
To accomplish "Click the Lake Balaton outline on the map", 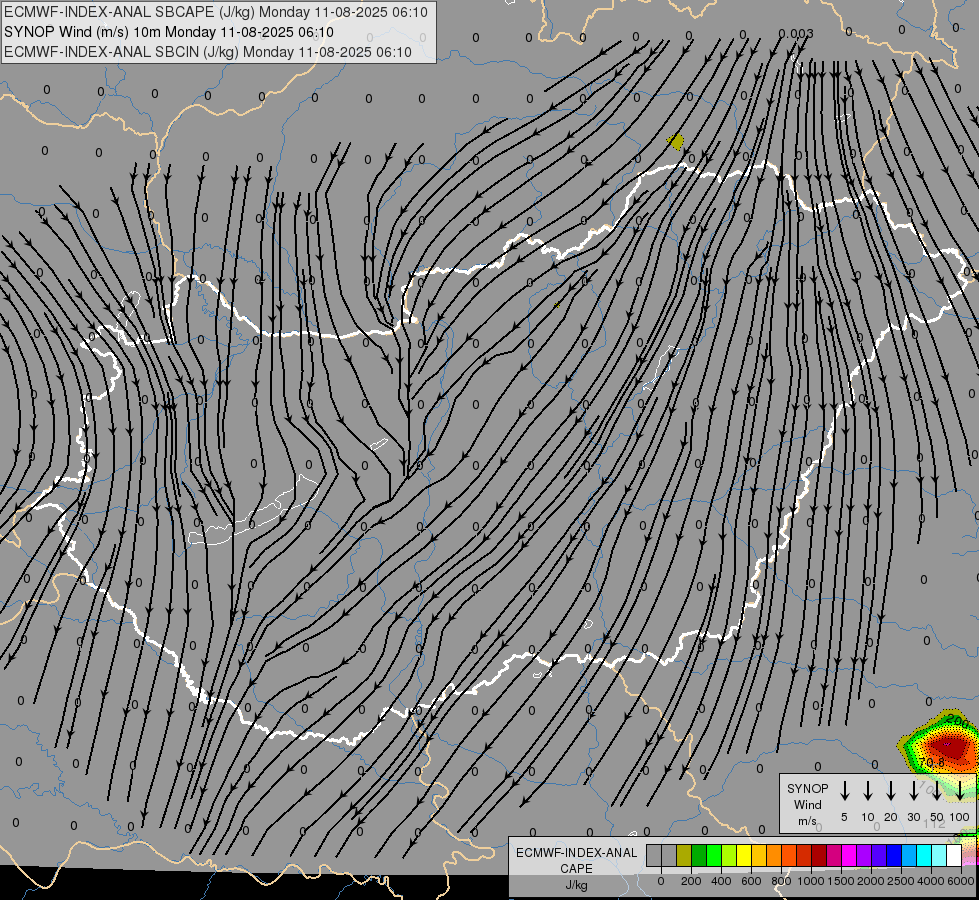I will pyautogui.click(x=253, y=511).
